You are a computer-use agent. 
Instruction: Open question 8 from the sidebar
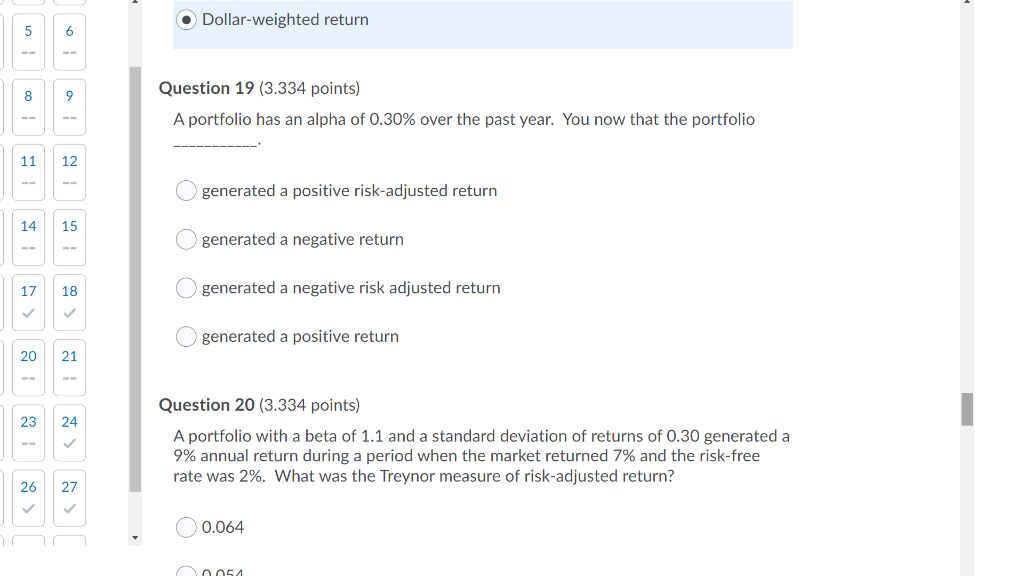click(x=27, y=106)
